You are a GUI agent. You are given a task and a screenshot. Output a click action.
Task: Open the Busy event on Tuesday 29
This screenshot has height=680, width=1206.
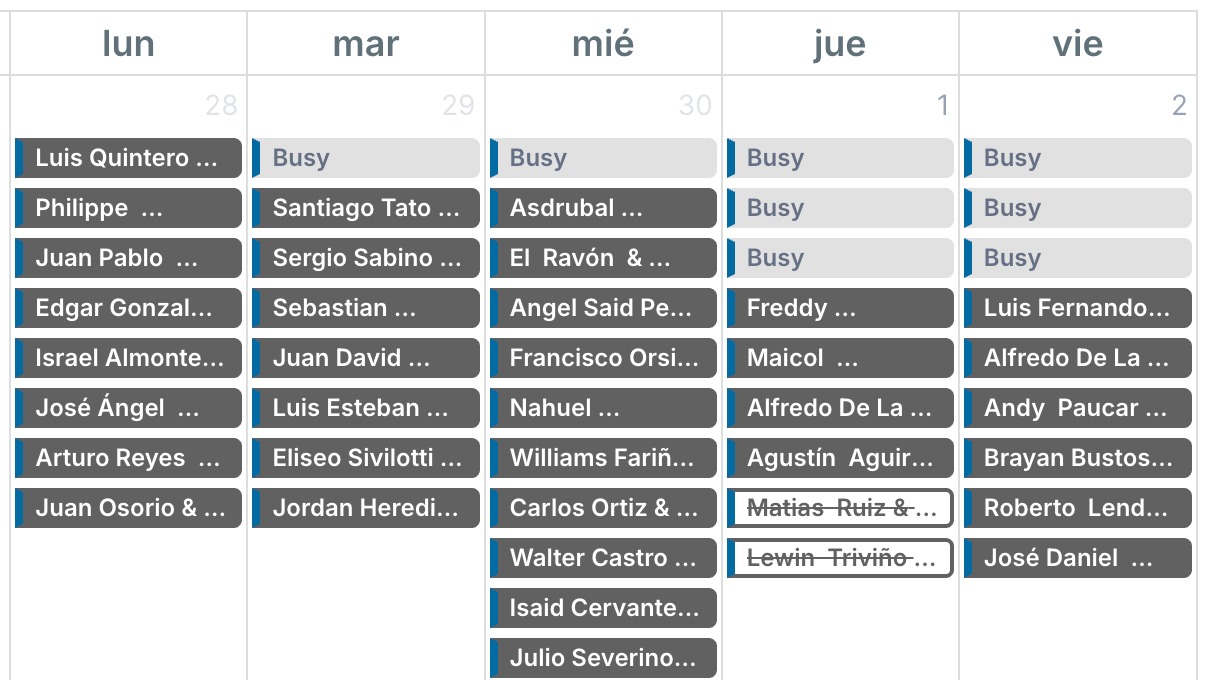pos(366,158)
